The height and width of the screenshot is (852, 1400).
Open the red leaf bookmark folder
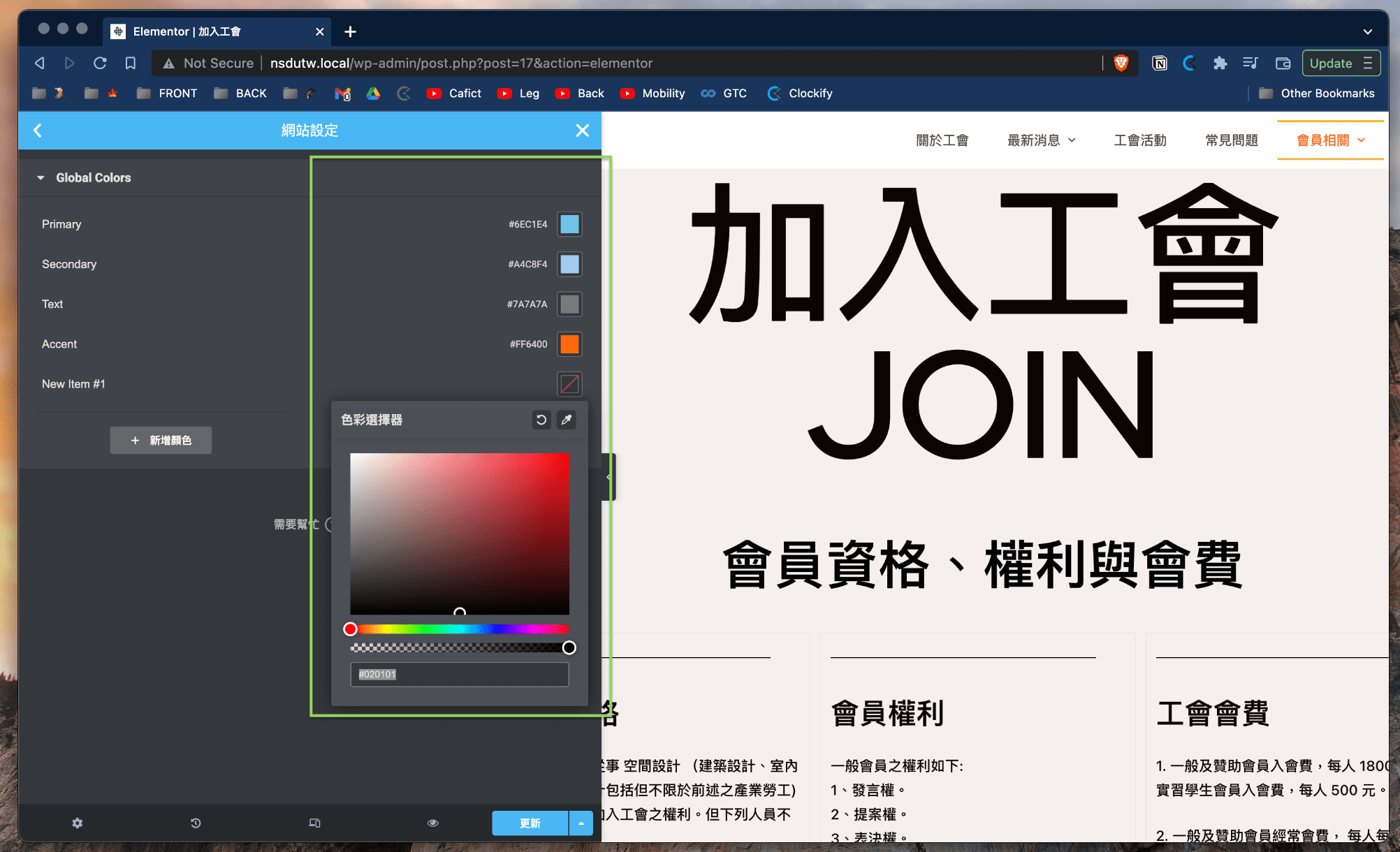click(x=101, y=93)
